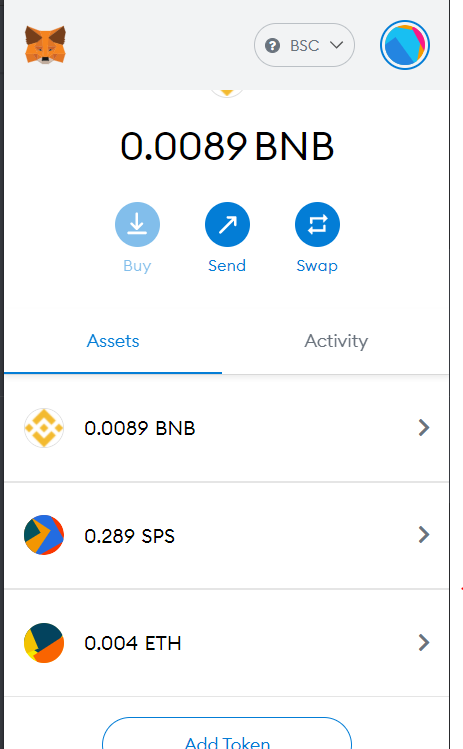Click the Send text label
This screenshot has width=463, height=749.
227,266
